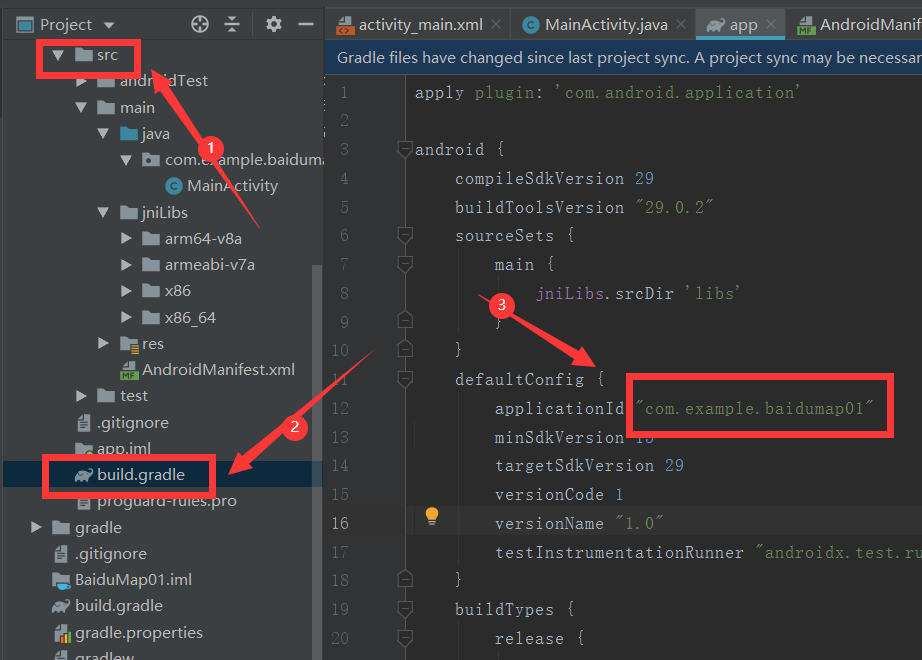Image resolution: width=922 pixels, height=660 pixels.
Task: Collapse the com.example.baidumap package
Action: click(x=126, y=160)
